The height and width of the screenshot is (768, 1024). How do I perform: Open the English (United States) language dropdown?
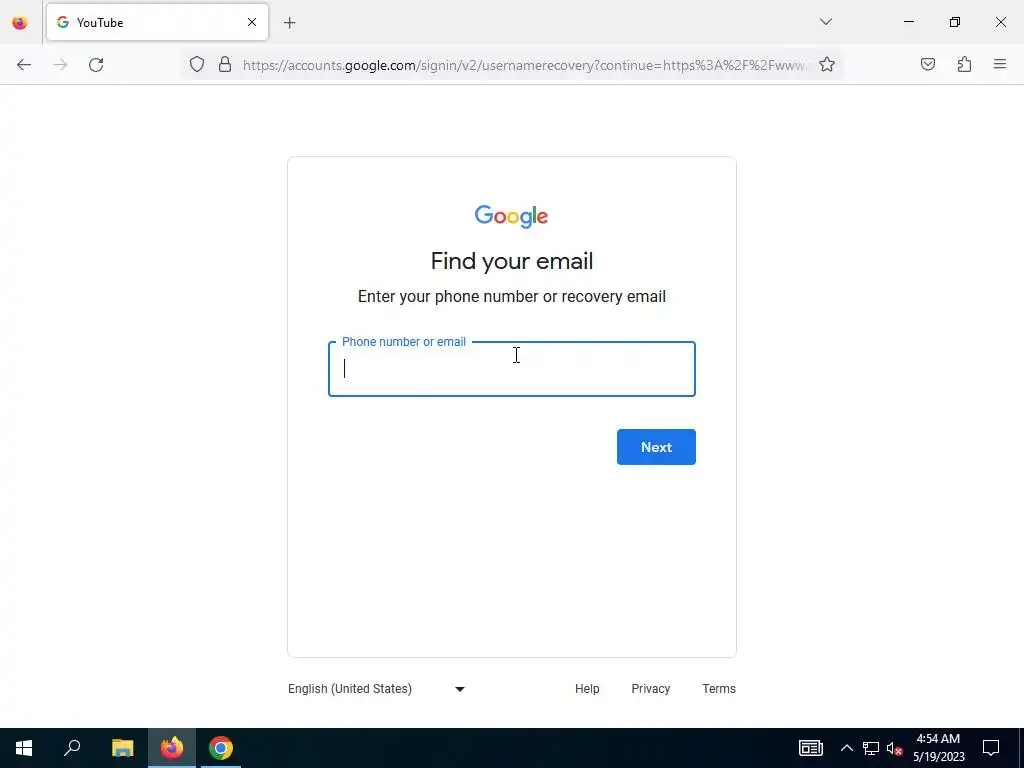376,689
